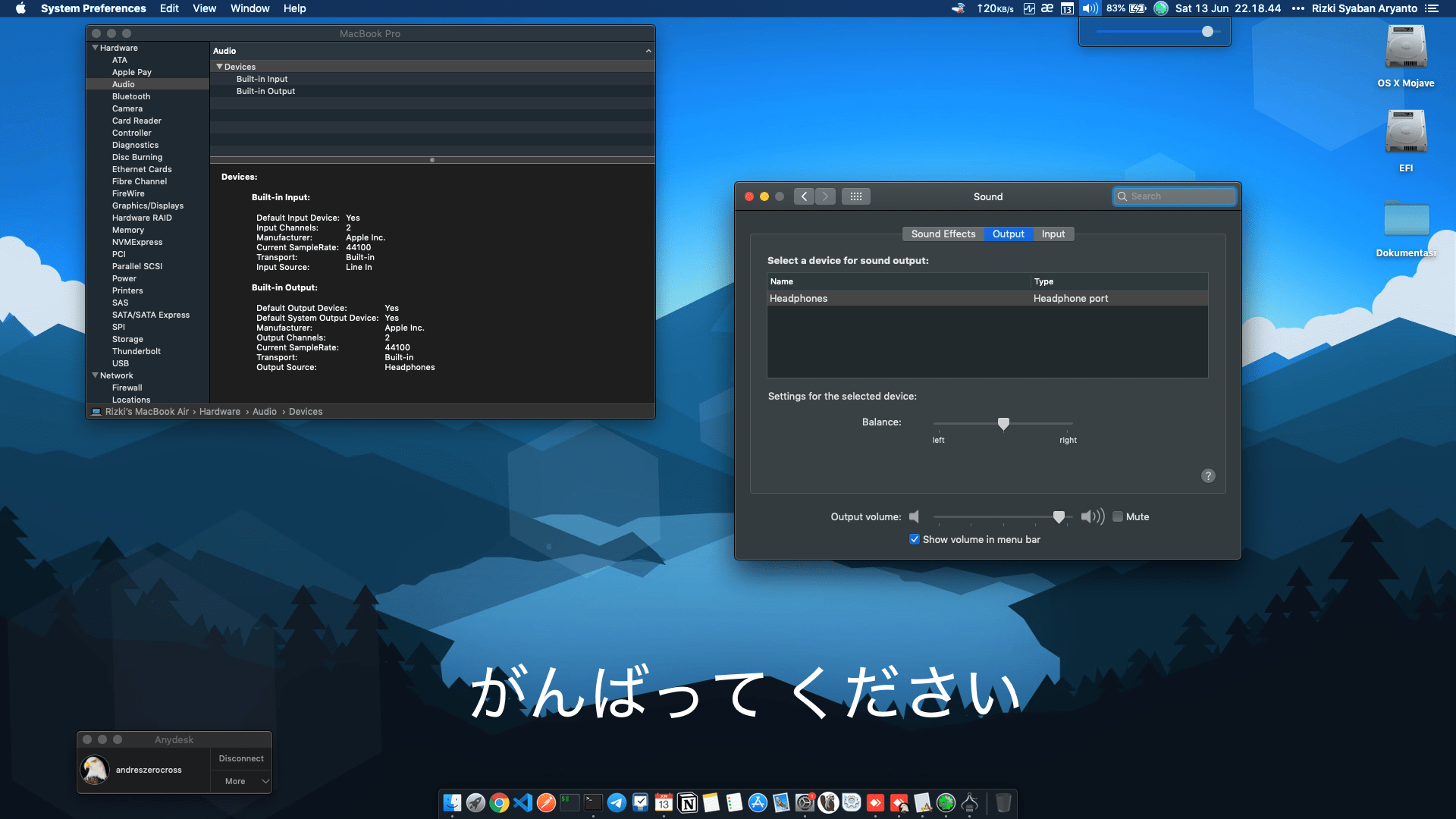Collapse the Devices disclosure triangle in Audio panel
This screenshot has height=819, width=1456.
point(220,67)
